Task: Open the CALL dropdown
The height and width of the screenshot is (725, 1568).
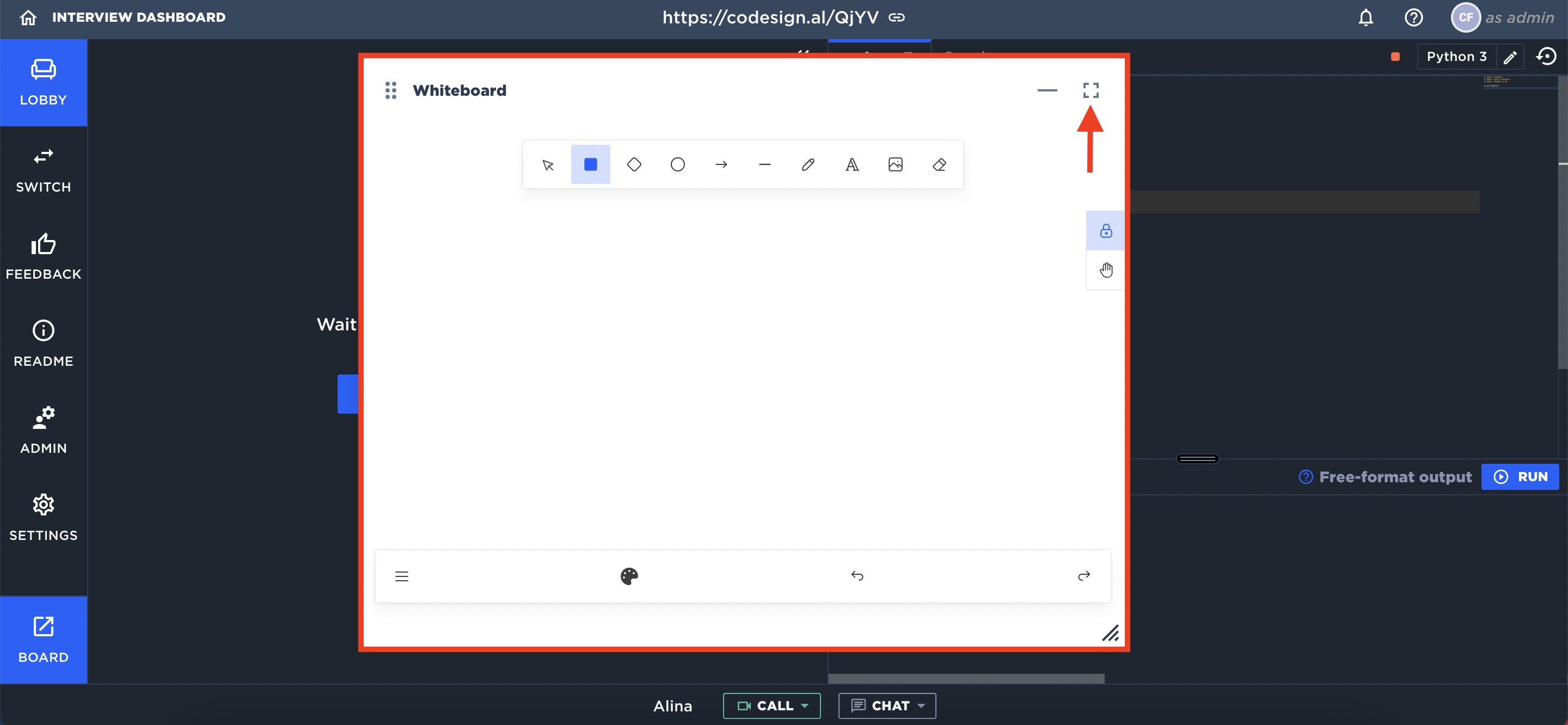Action: [771, 705]
